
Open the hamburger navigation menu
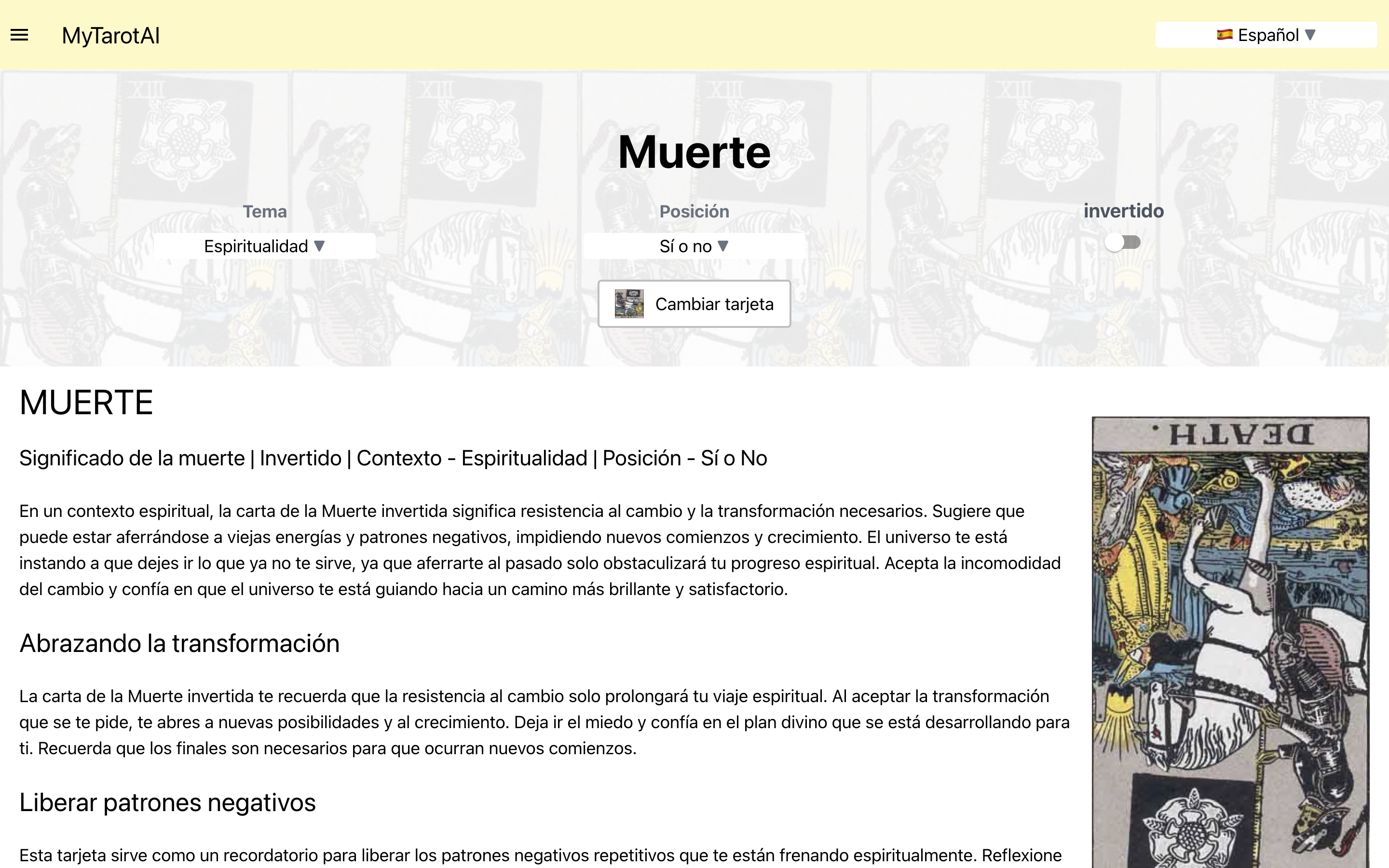19,35
